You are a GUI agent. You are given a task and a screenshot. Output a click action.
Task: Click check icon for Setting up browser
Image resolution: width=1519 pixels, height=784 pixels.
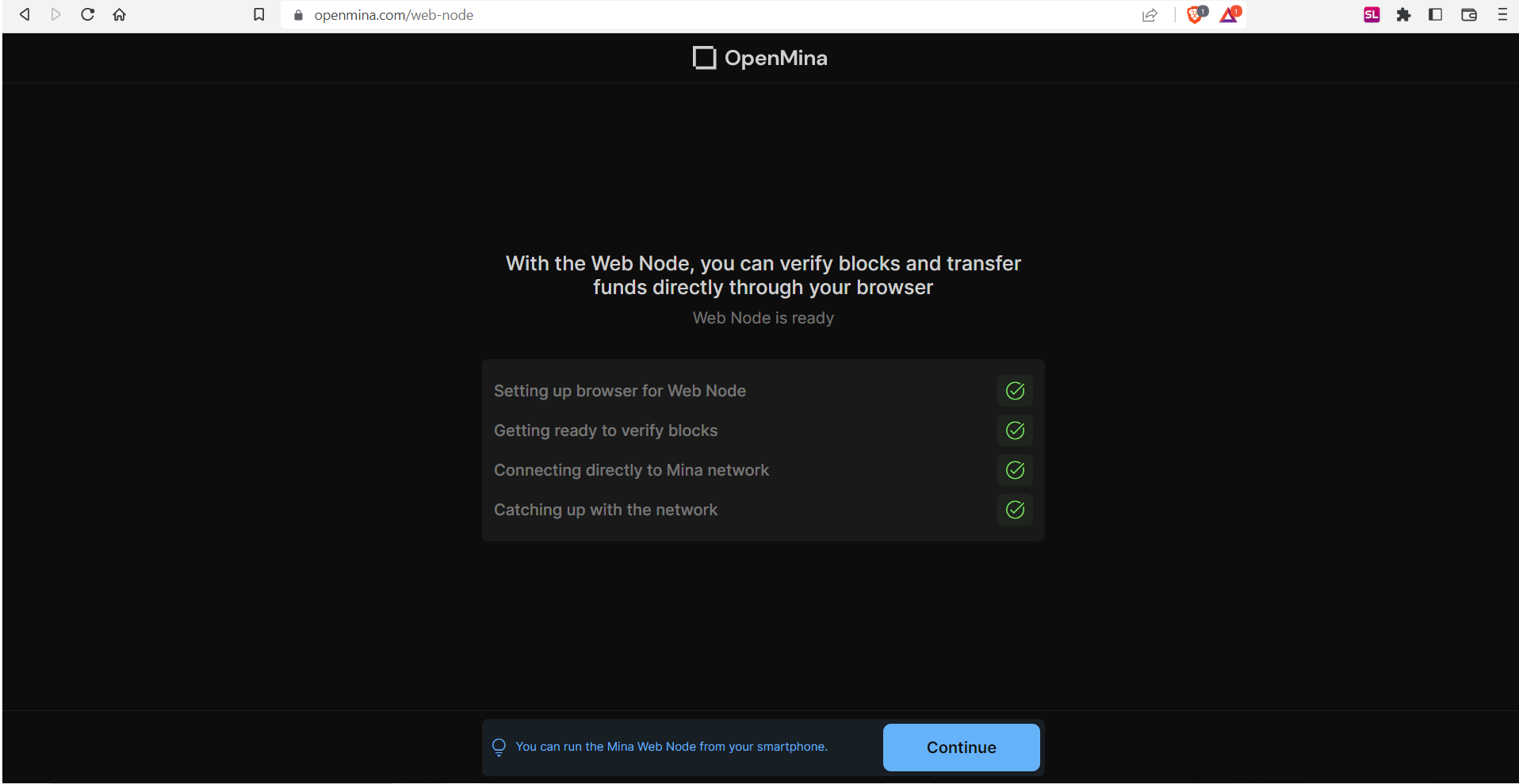(x=1015, y=391)
